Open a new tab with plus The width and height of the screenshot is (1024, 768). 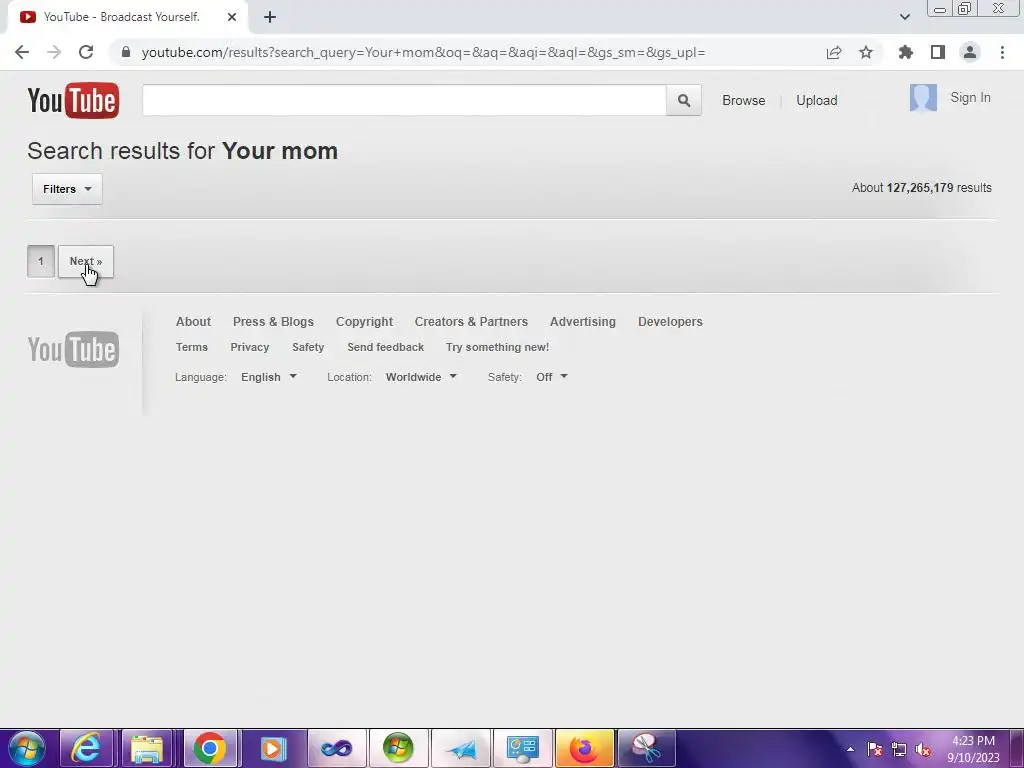pyautogui.click(x=270, y=17)
